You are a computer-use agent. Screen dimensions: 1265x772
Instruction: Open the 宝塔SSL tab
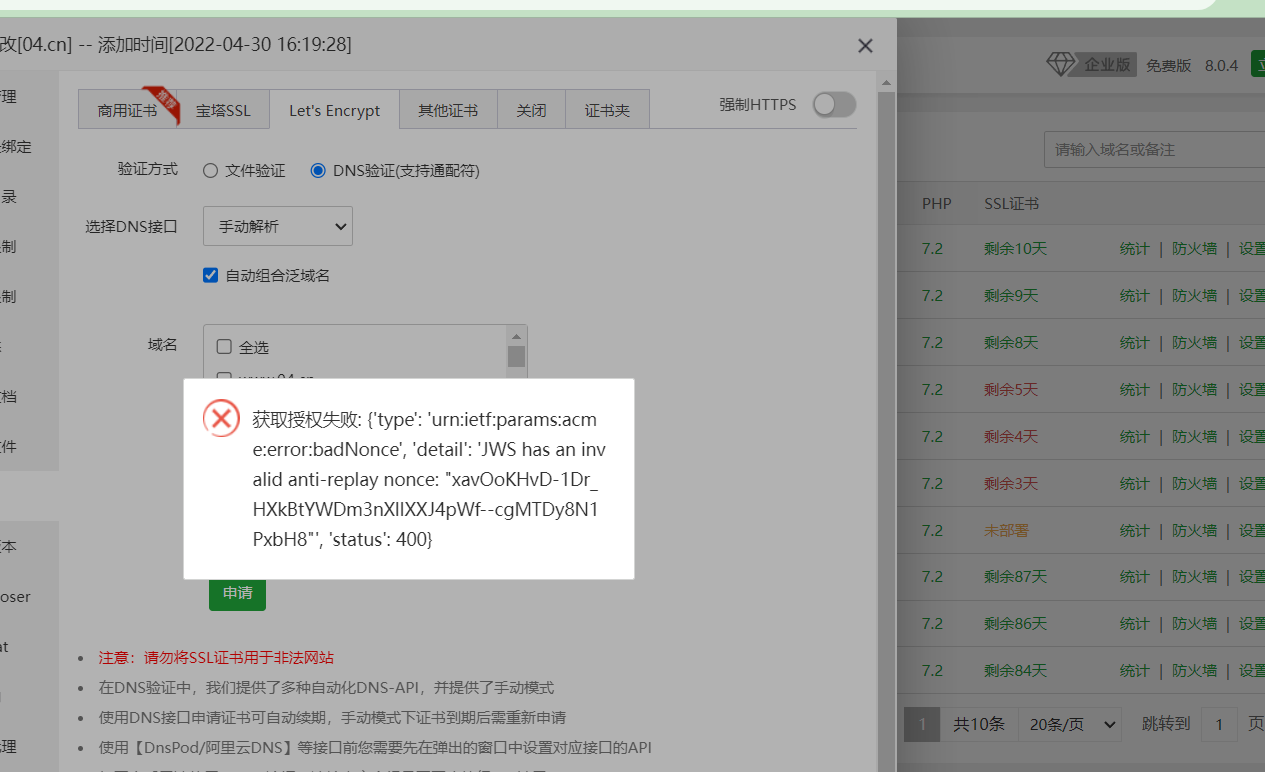(223, 110)
